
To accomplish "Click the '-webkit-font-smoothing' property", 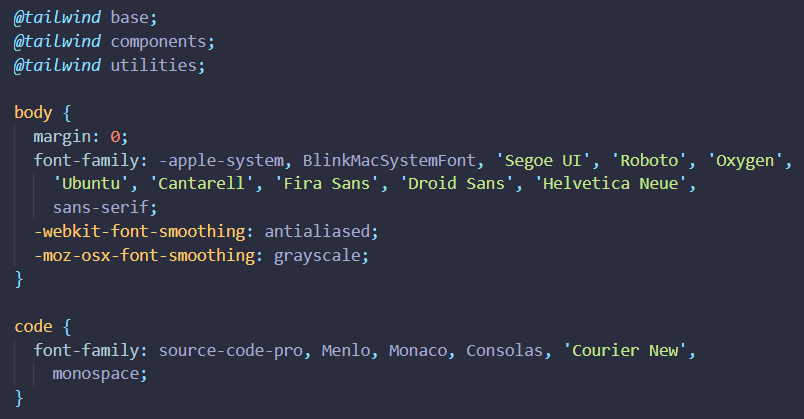I will (139, 231).
